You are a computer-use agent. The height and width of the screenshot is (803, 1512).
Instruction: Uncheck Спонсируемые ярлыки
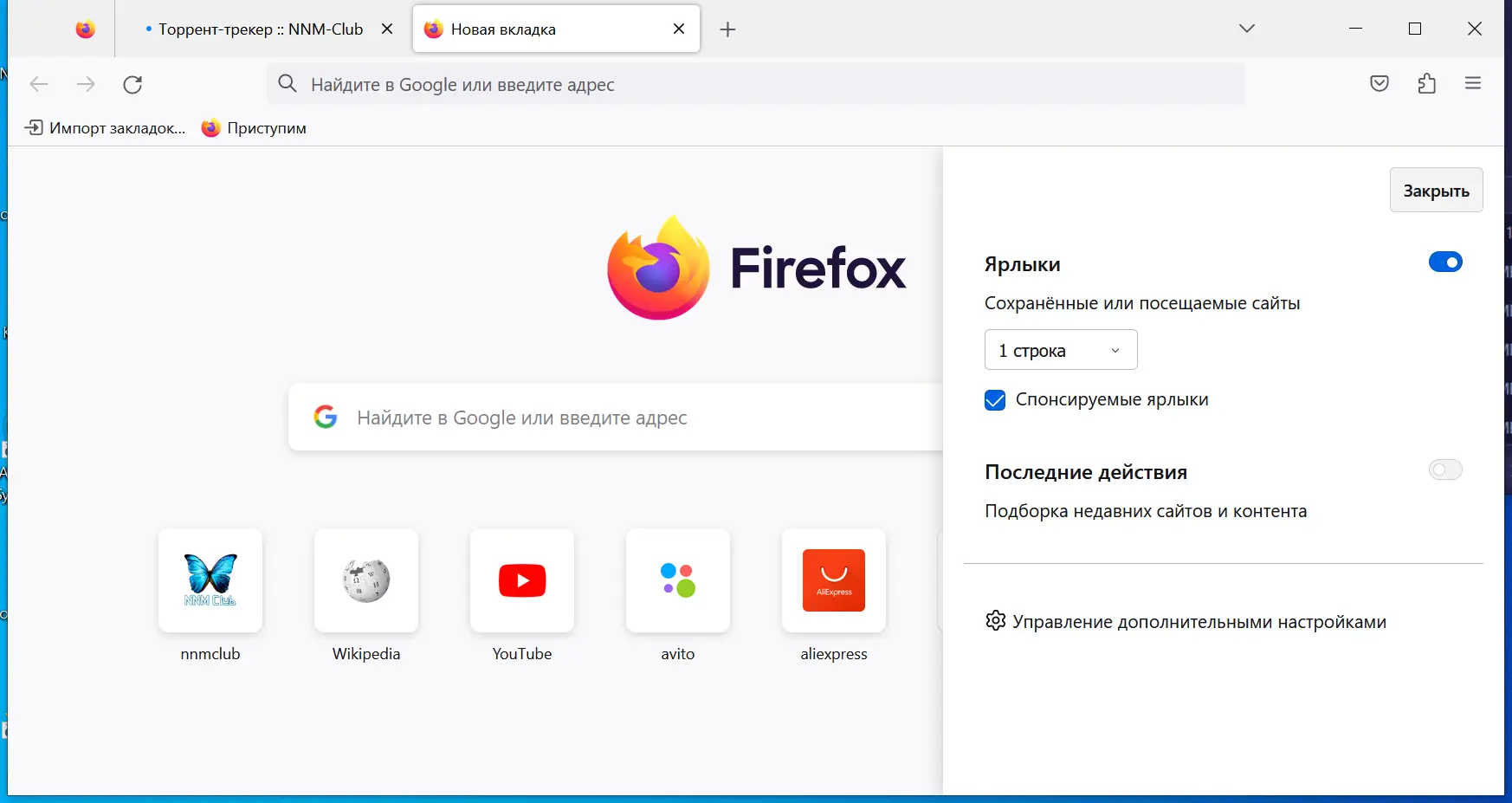click(994, 400)
